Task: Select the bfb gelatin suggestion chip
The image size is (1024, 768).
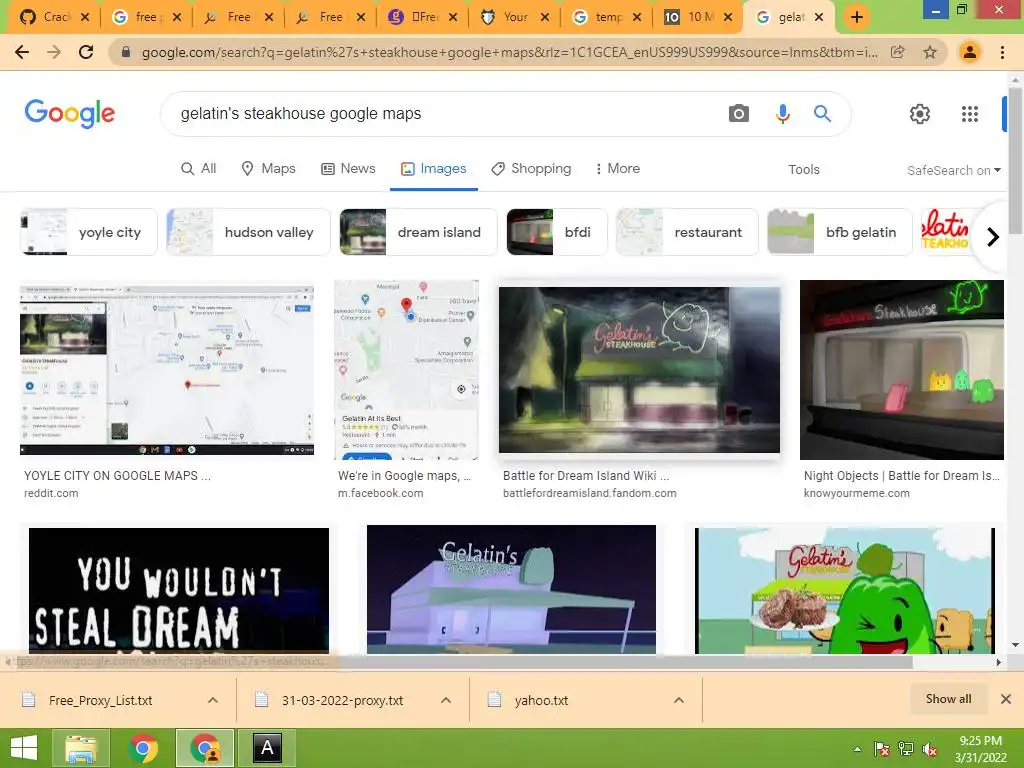Action: point(839,232)
